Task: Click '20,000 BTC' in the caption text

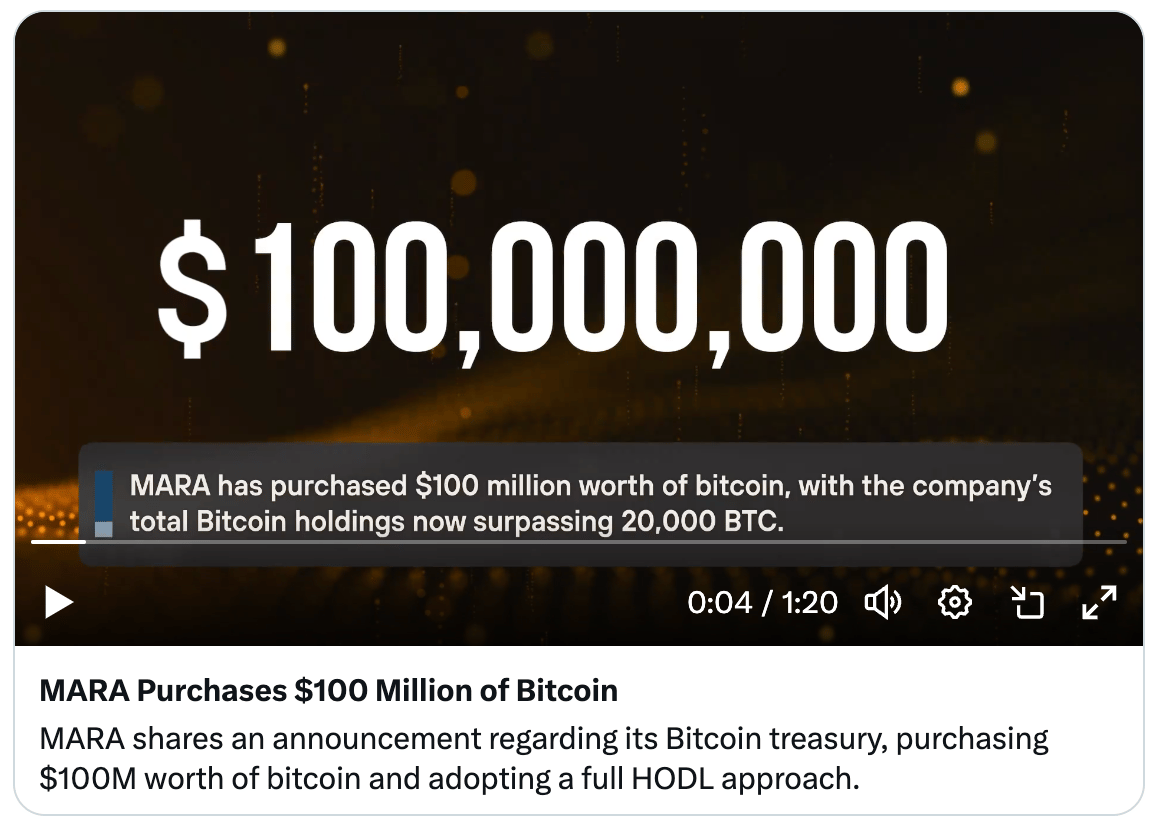Action: 702,522
